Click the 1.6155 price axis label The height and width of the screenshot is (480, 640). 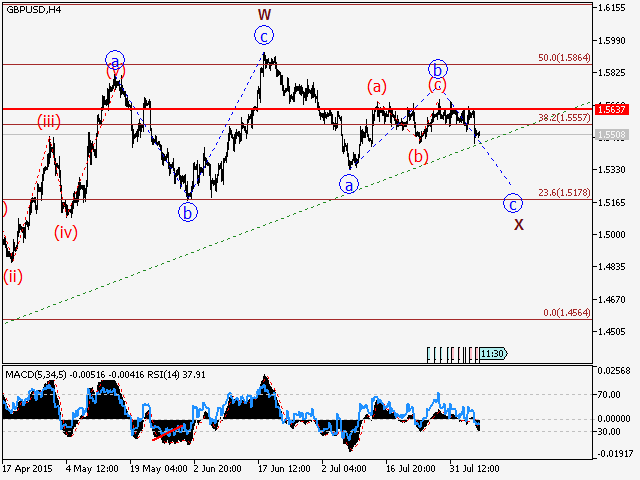[x=611, y=8]
